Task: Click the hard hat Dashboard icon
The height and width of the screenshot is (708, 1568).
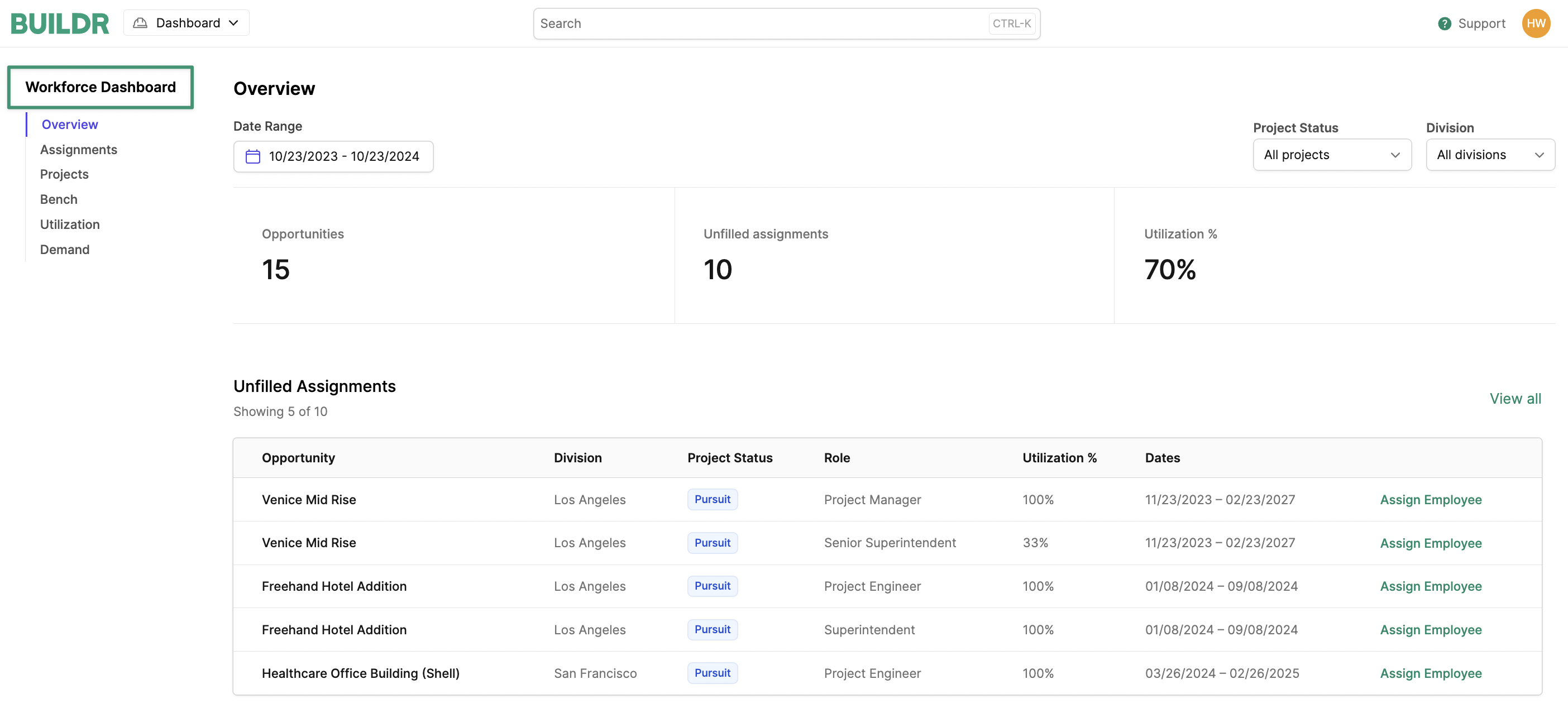Action: click(140, 23)
